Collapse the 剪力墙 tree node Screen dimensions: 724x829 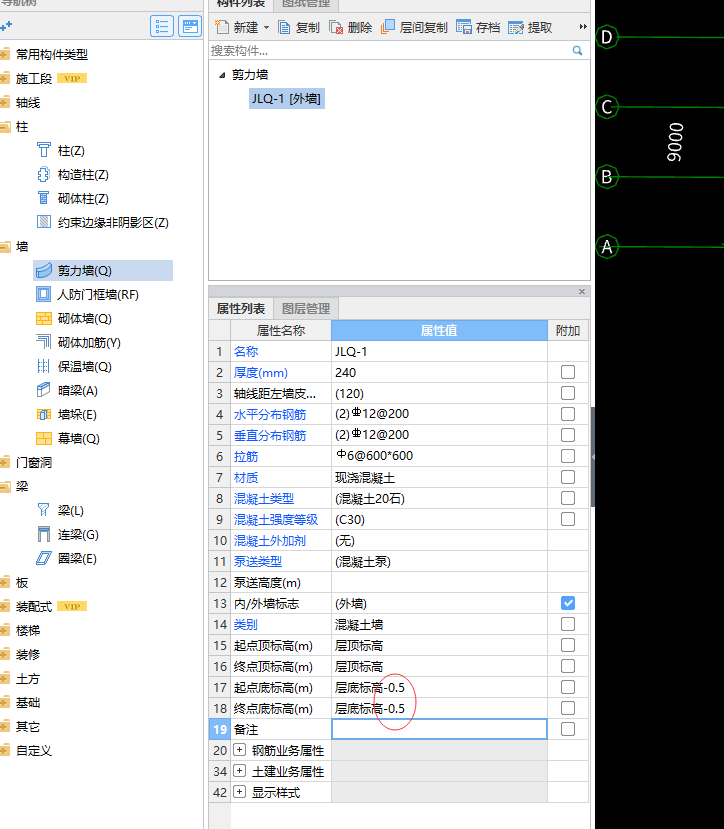coord(222,75)
